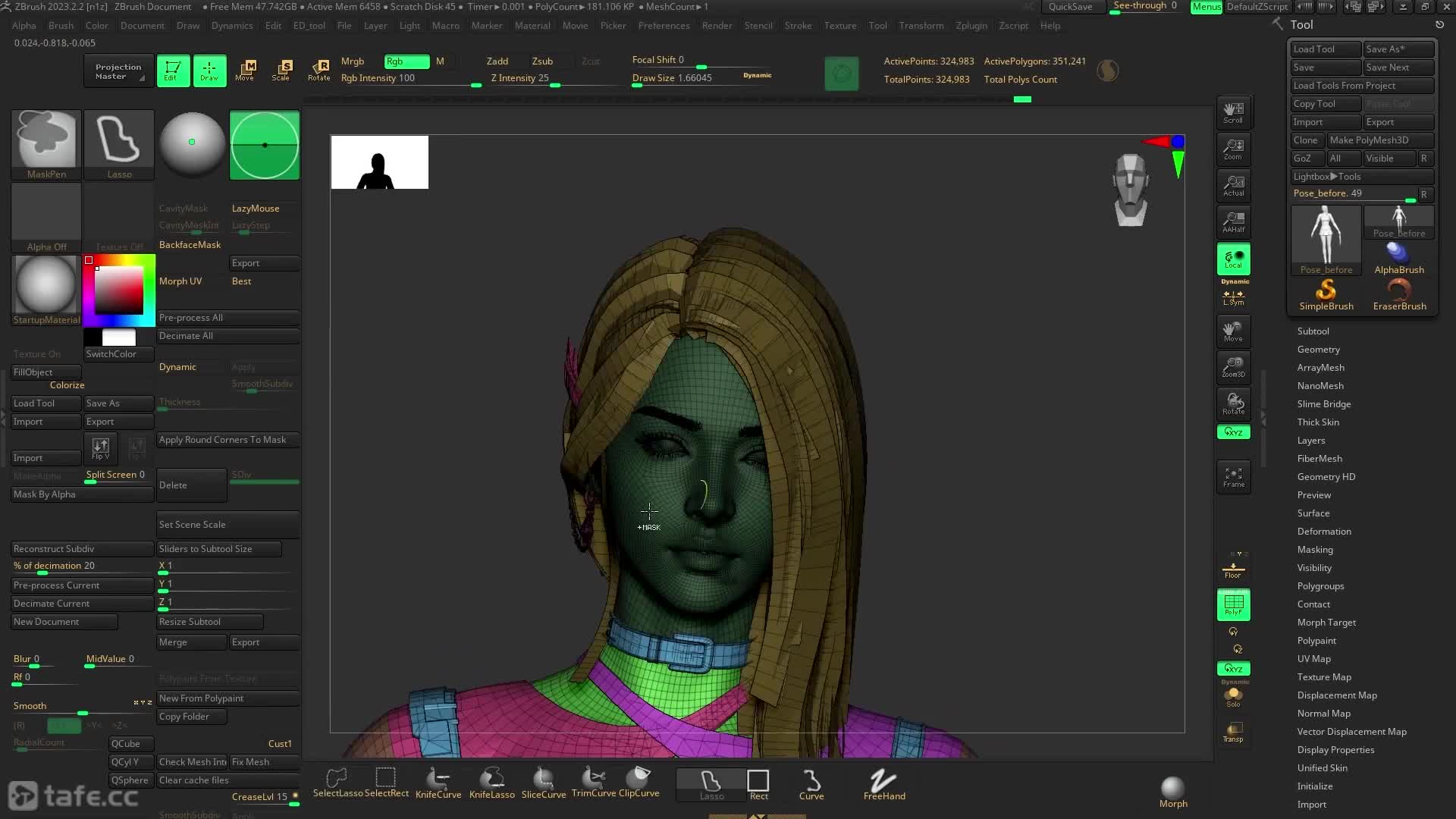Open the Masking section

[1315, 549]
